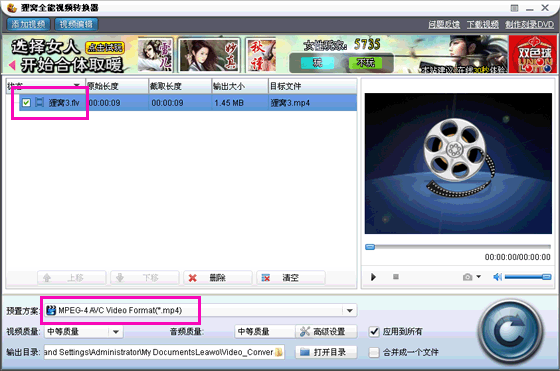Stop the preview playback
The height and width of the screenshot is (371, 560).
click(396, 277)
